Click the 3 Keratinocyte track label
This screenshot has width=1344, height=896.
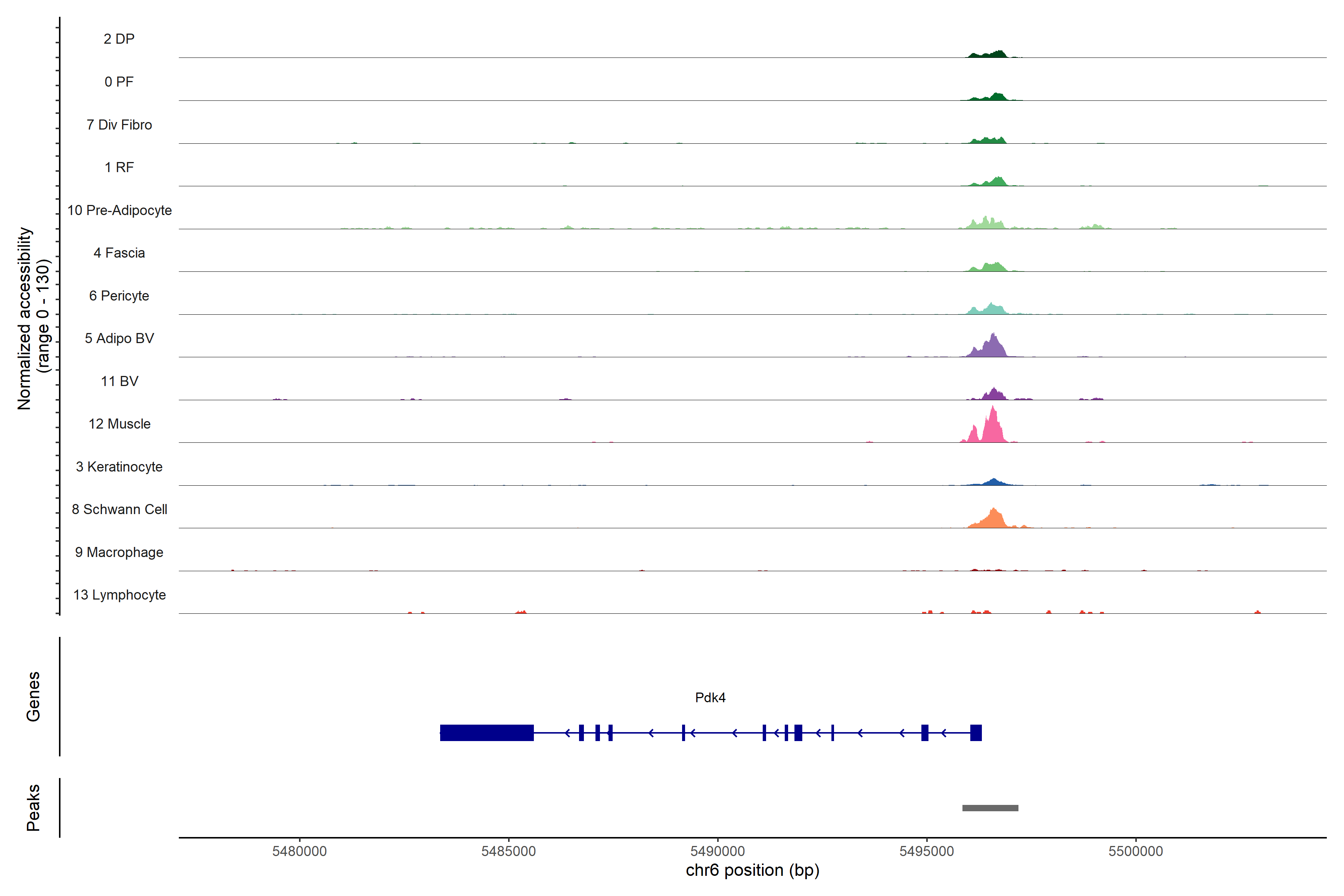pyautogui.click(x=119, y=467)
